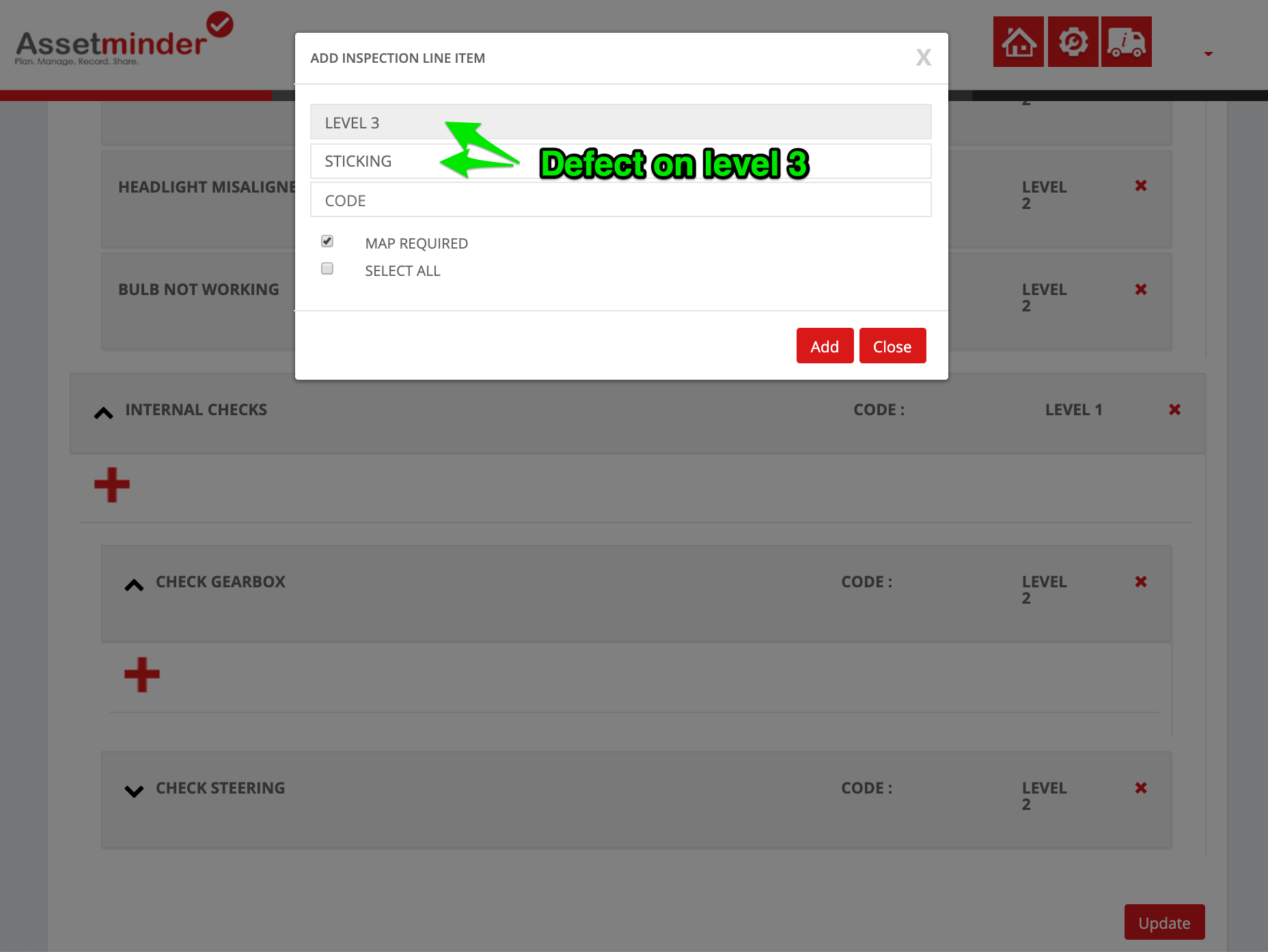
Task: Click the Close button in dialog
Action: pyautogui.click(x=892, y=346)
